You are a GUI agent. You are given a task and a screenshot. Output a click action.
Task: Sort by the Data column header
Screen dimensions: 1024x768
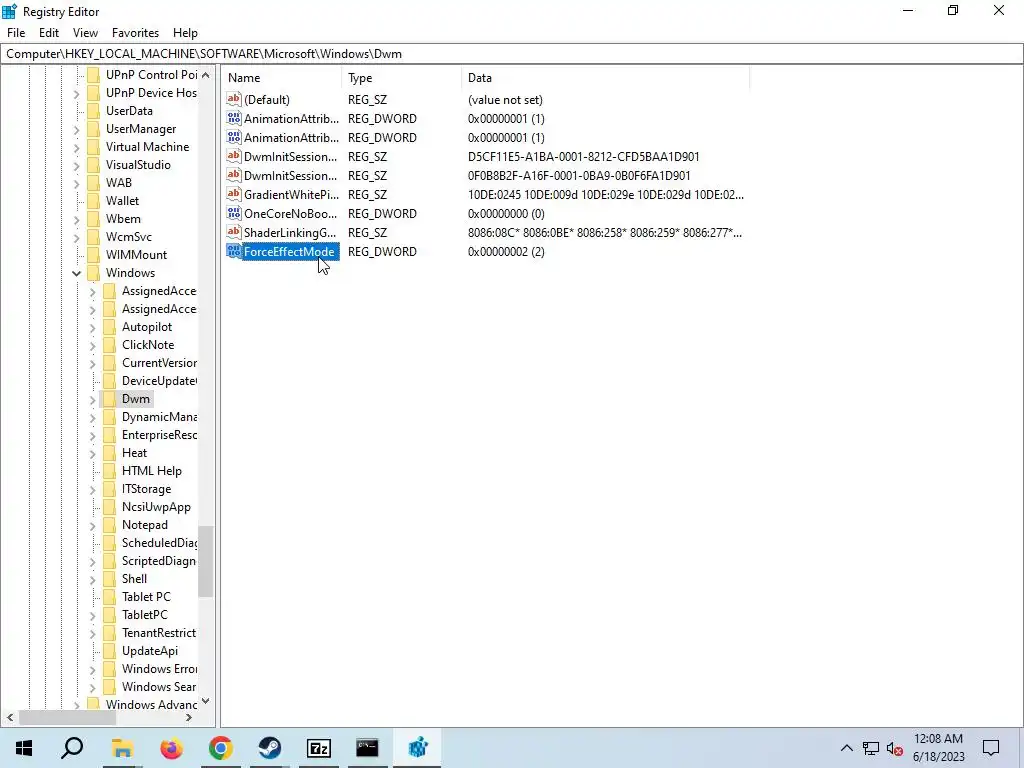[x=605, y=78]
